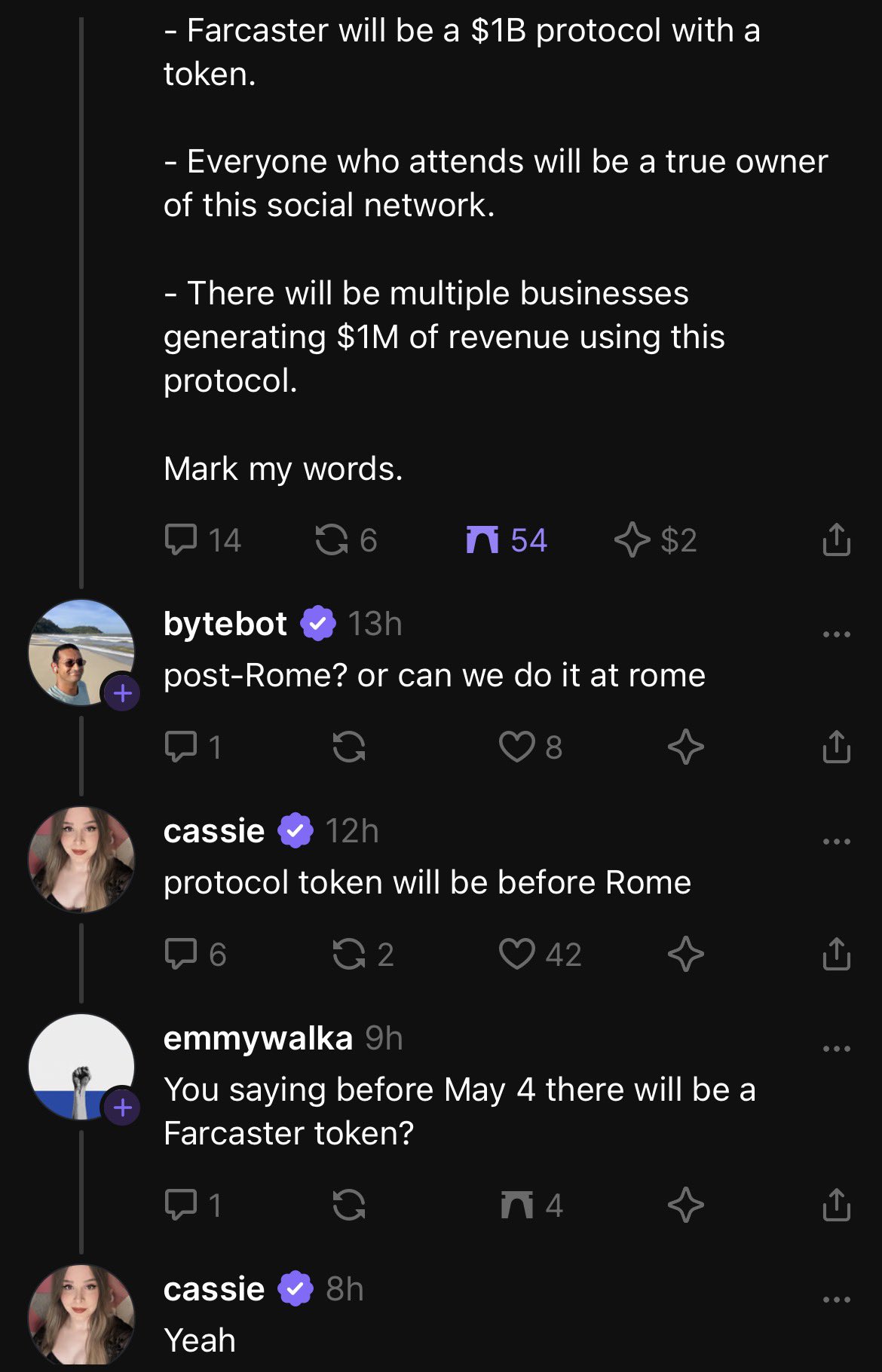
Task: Open the emmywalka username link
Action: [x=258, y=1038]
